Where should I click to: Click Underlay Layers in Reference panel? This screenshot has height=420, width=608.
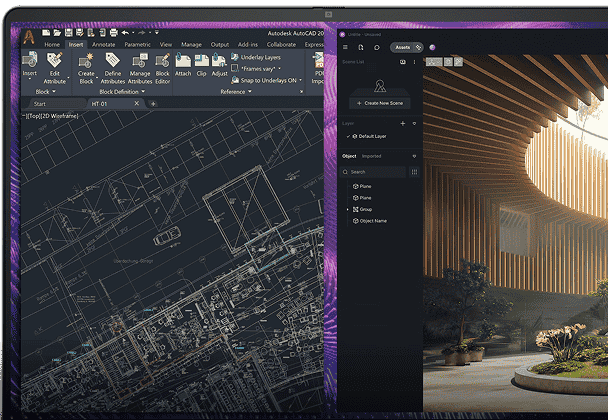pyautogui.click(x=256, y=57)
